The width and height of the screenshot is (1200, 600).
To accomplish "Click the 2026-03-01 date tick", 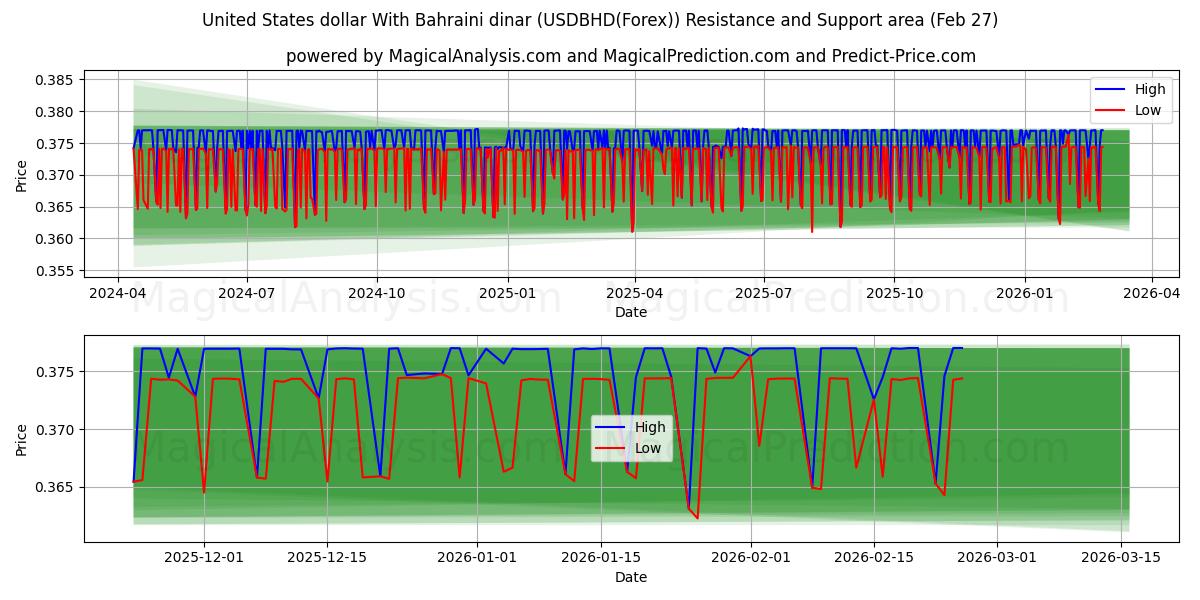I will pyautogui.click(x=997, y=558).
